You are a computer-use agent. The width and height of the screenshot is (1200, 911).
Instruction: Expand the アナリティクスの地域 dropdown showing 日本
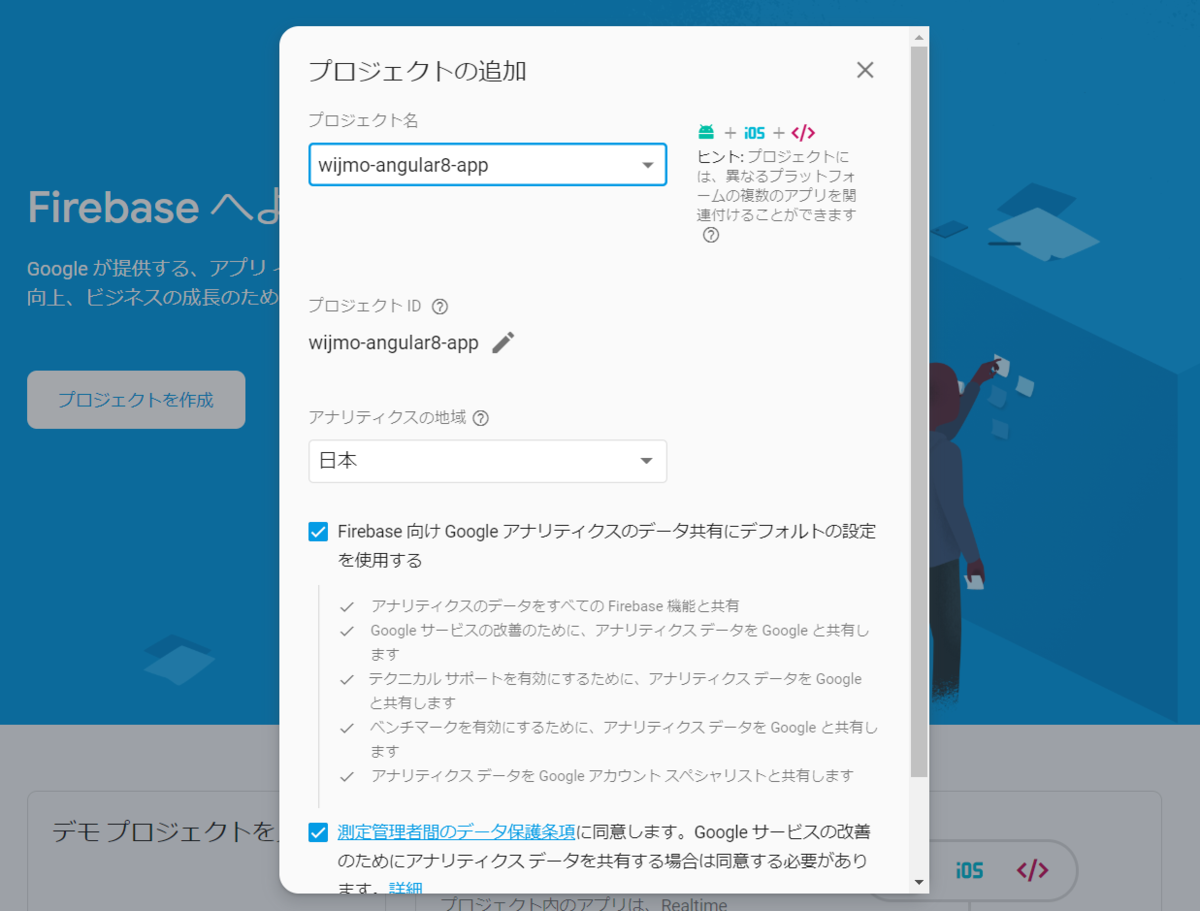click(487, 461)
